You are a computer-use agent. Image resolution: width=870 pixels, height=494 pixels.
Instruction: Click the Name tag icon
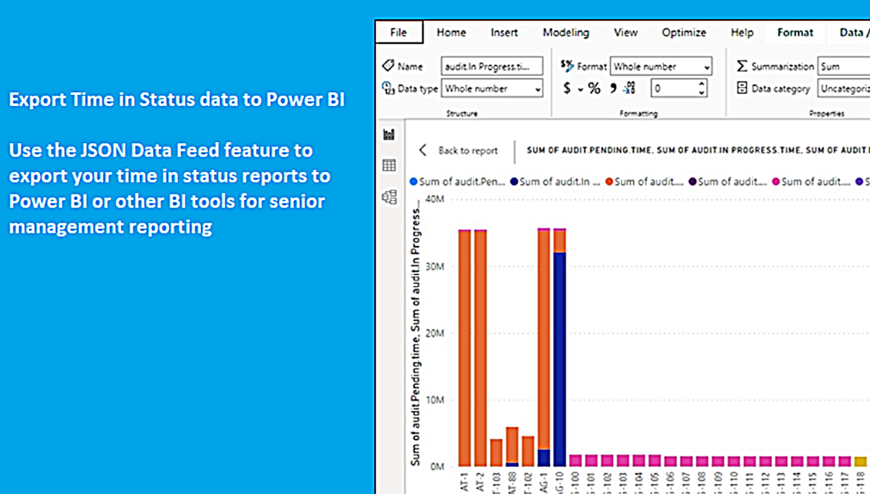[388, 65]
